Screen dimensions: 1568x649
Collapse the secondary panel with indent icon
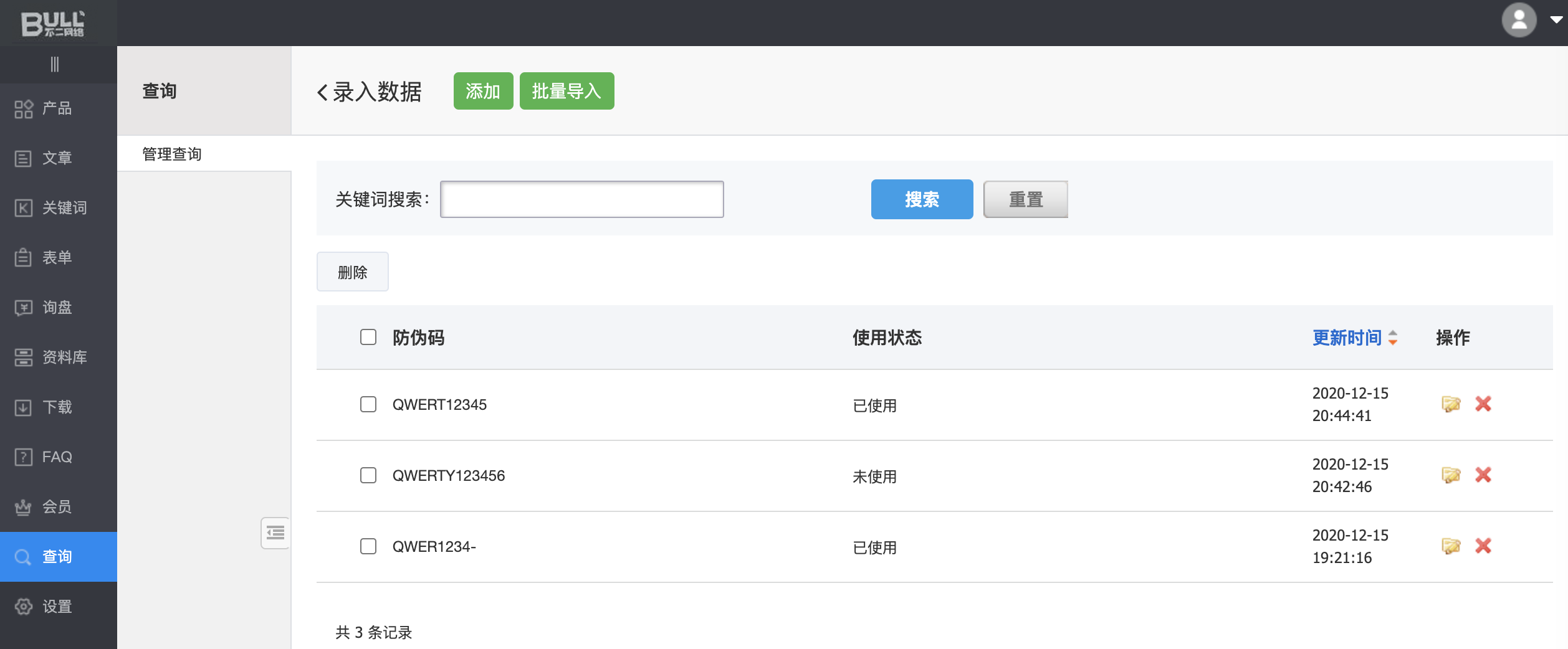point(275,533)
